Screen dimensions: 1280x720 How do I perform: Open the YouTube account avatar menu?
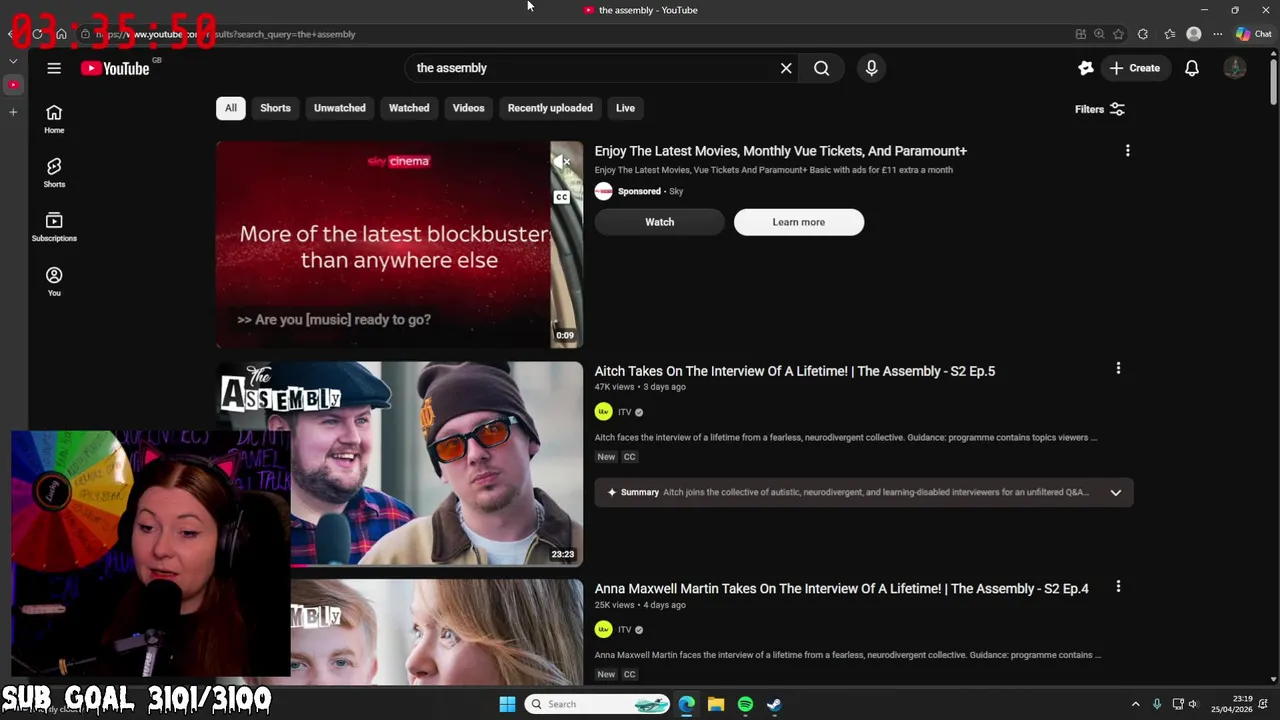(1235, 68)
